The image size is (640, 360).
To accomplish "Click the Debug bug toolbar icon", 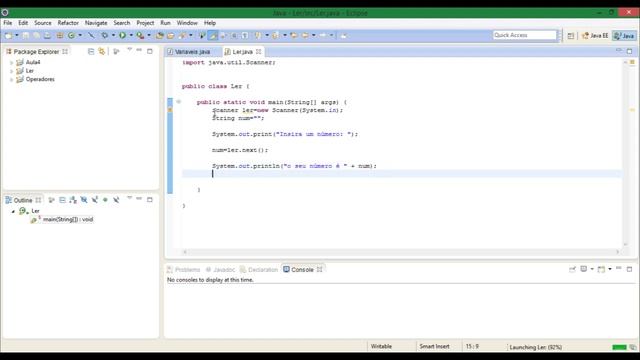I will (x=105, y=36).
